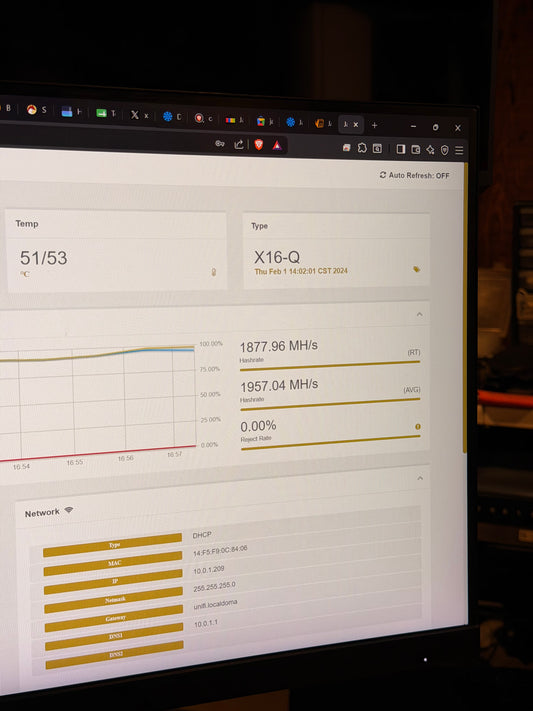Click the share page icon
This screenshot has height=711, width=533.
tap(239, 144)
